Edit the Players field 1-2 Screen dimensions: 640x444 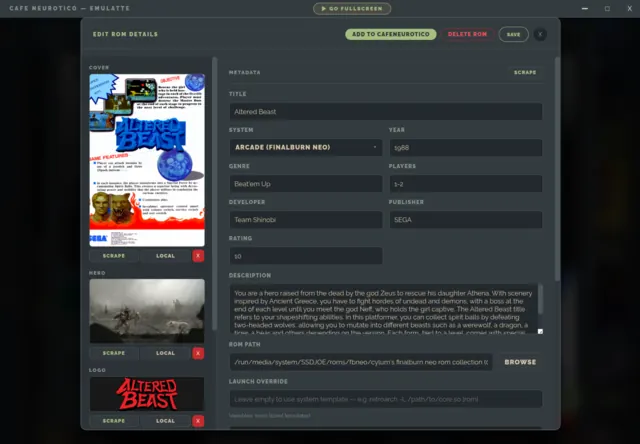click(x=466, y=184)
